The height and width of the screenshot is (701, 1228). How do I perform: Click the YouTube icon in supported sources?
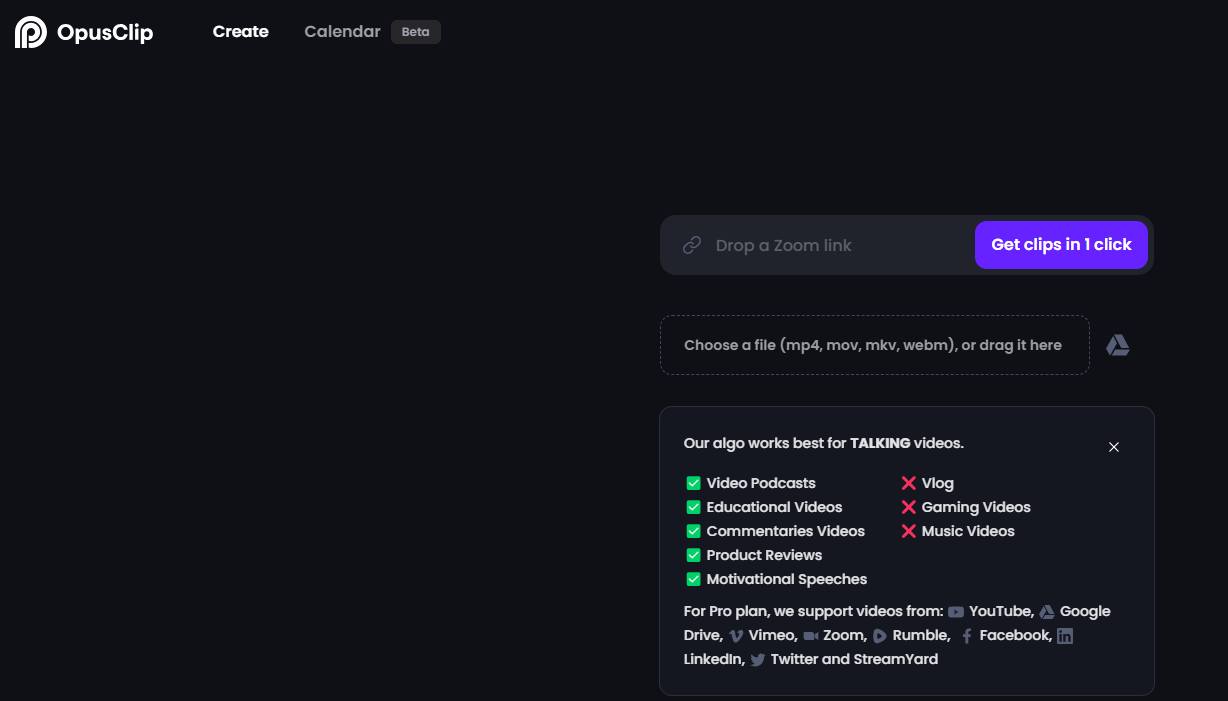[x=956, y=612]
